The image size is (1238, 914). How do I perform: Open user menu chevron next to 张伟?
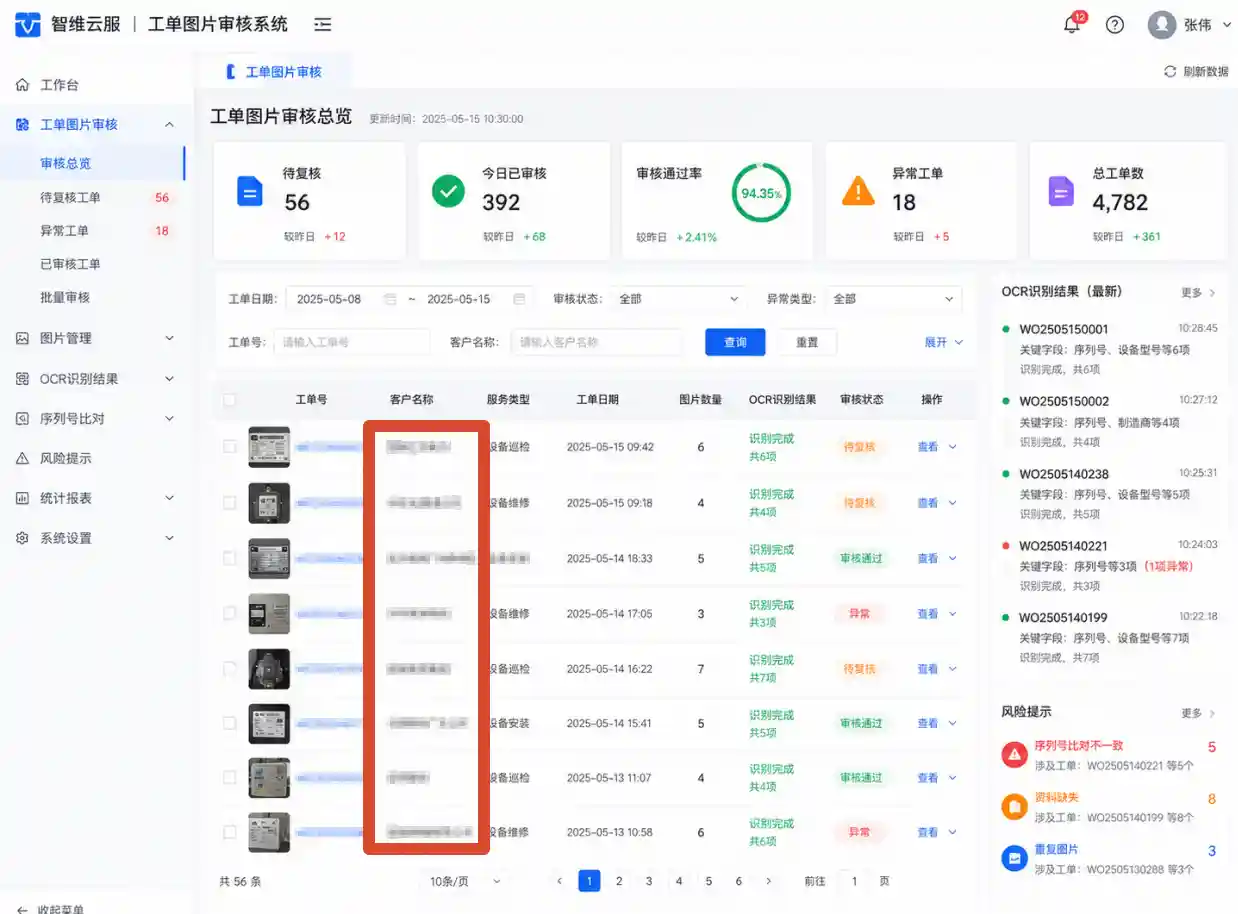tap(1227, 25)
